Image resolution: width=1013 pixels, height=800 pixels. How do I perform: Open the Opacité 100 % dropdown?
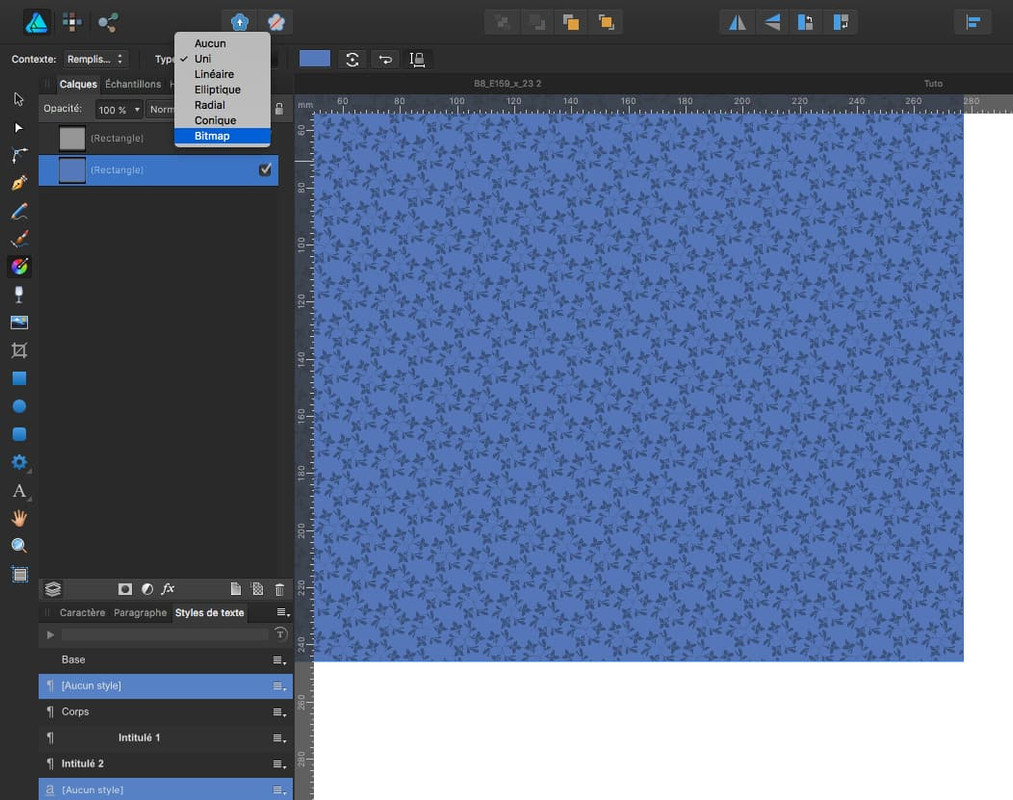click(119, 109)
